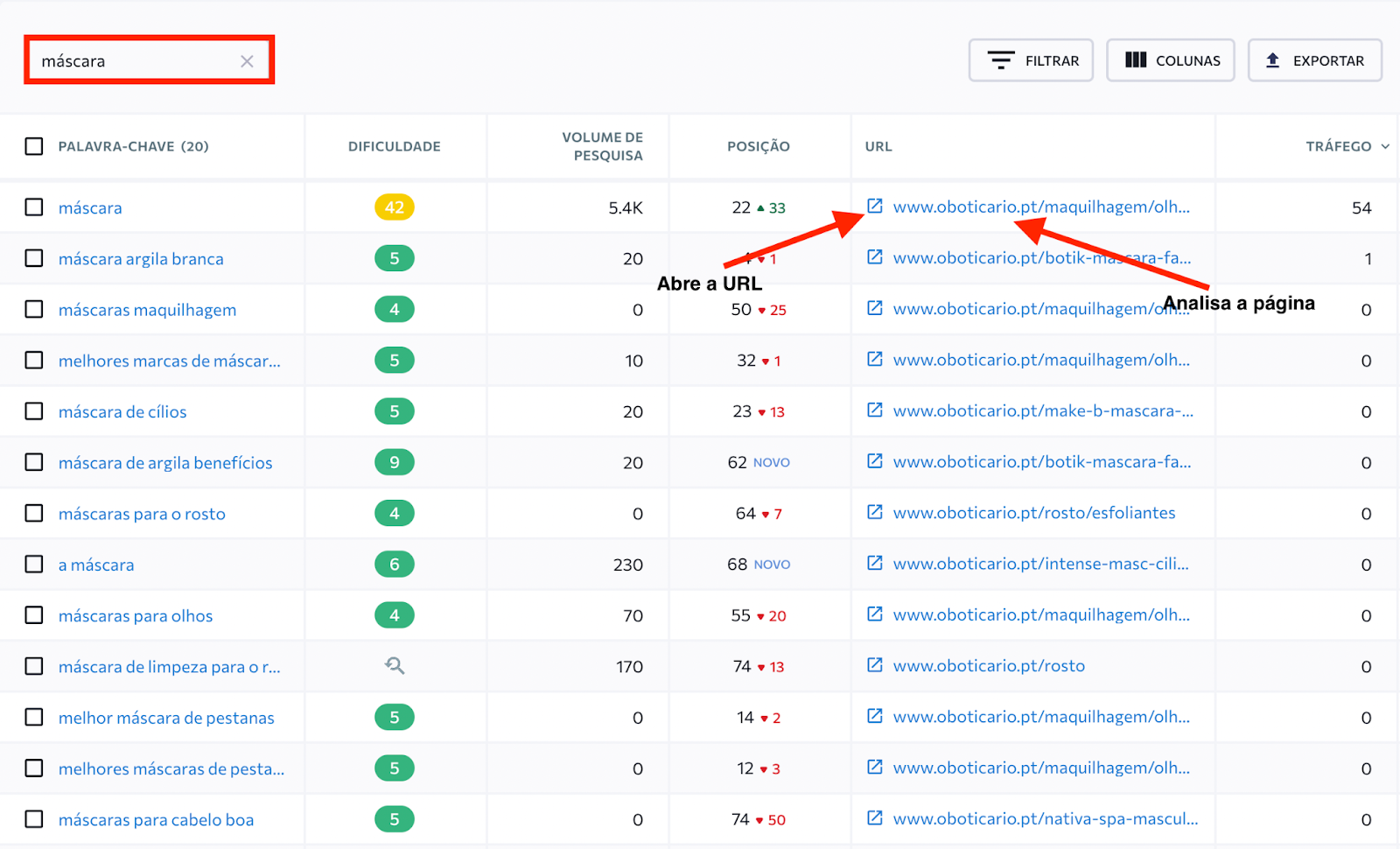
Task: Check the melhores marcas de máscar... row
Action: coord(34,360)
